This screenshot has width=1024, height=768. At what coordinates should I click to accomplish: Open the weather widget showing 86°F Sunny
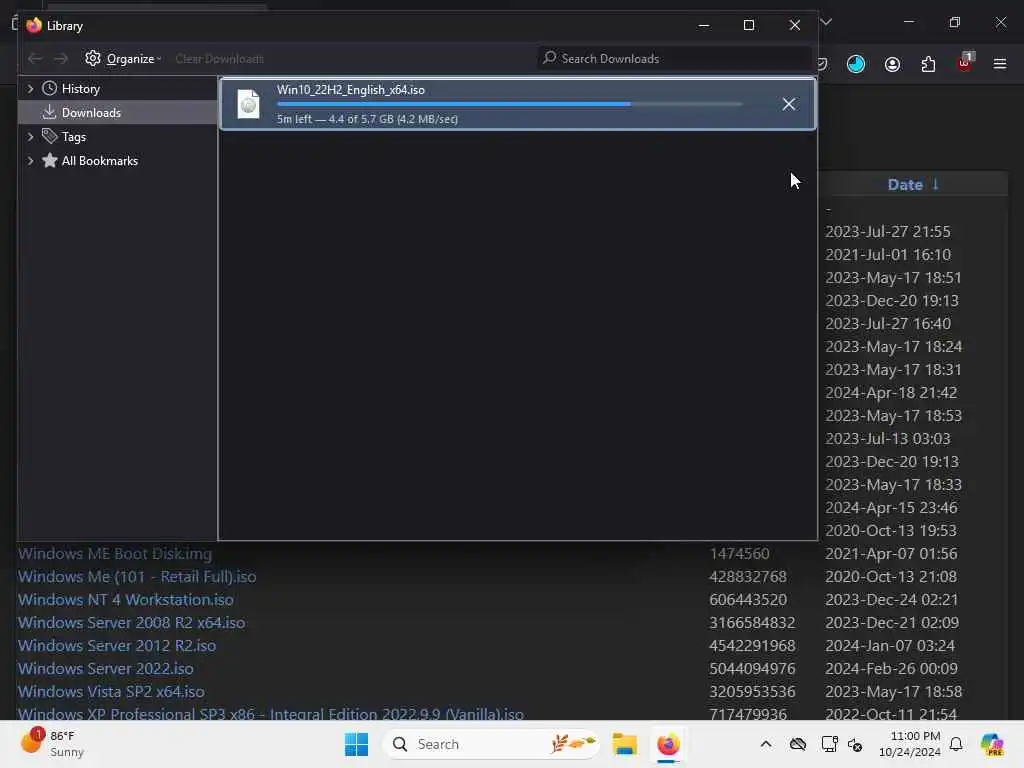point(52,744)
